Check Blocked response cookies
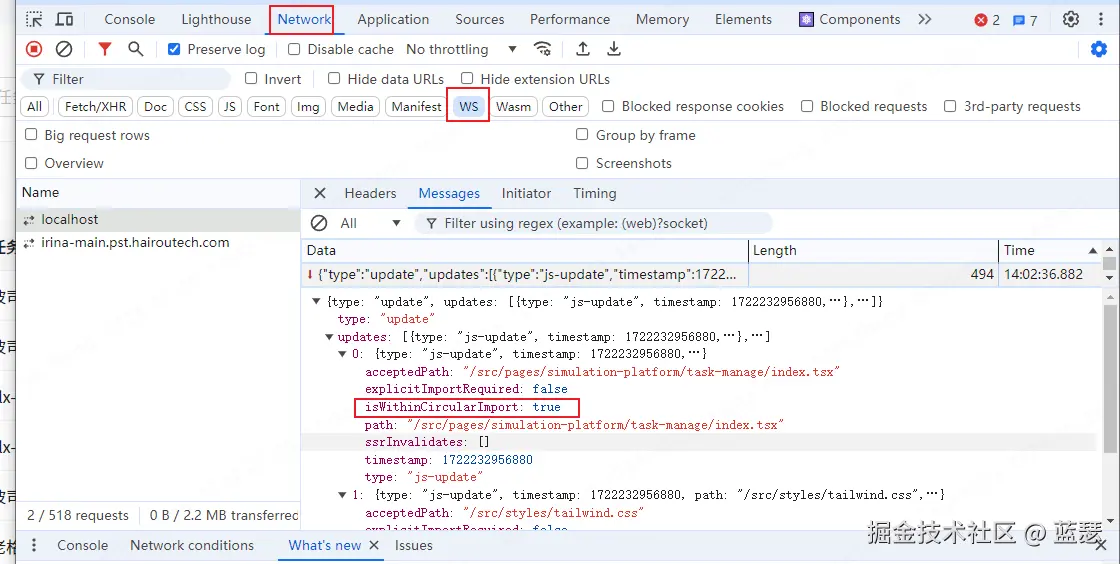Image resolution: width=1120 pixels, height=564 pixels. (x=608, y=106)
